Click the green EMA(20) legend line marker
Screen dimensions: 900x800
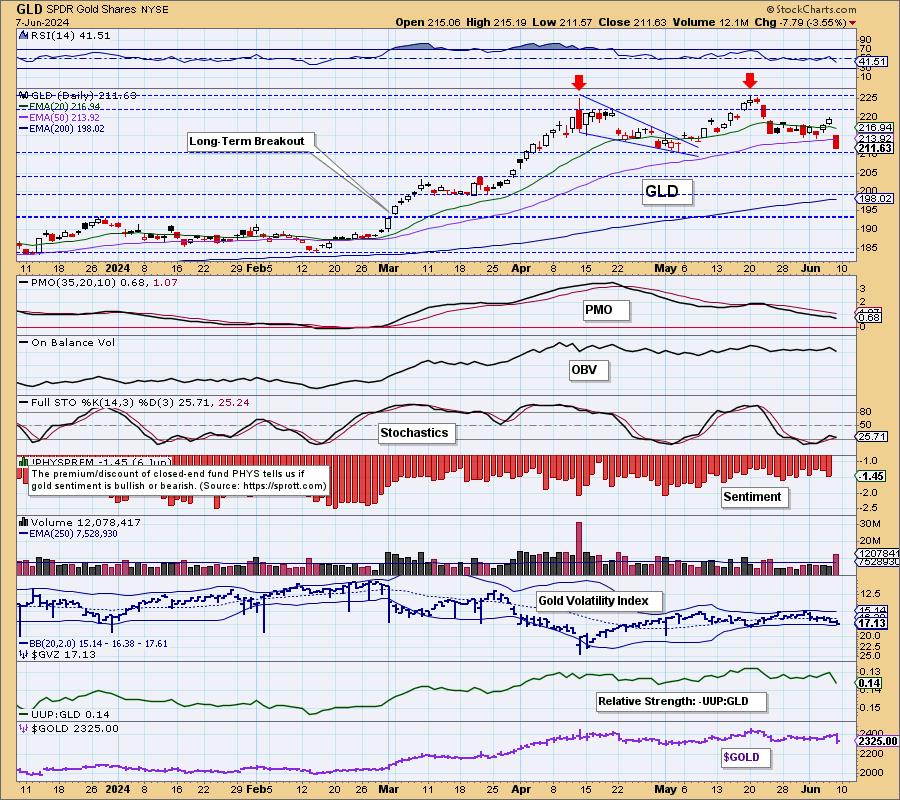click(x=24, y=107)
